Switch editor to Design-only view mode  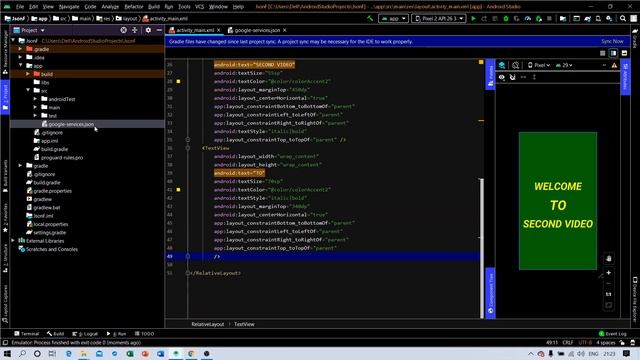[x=624, y=53]
